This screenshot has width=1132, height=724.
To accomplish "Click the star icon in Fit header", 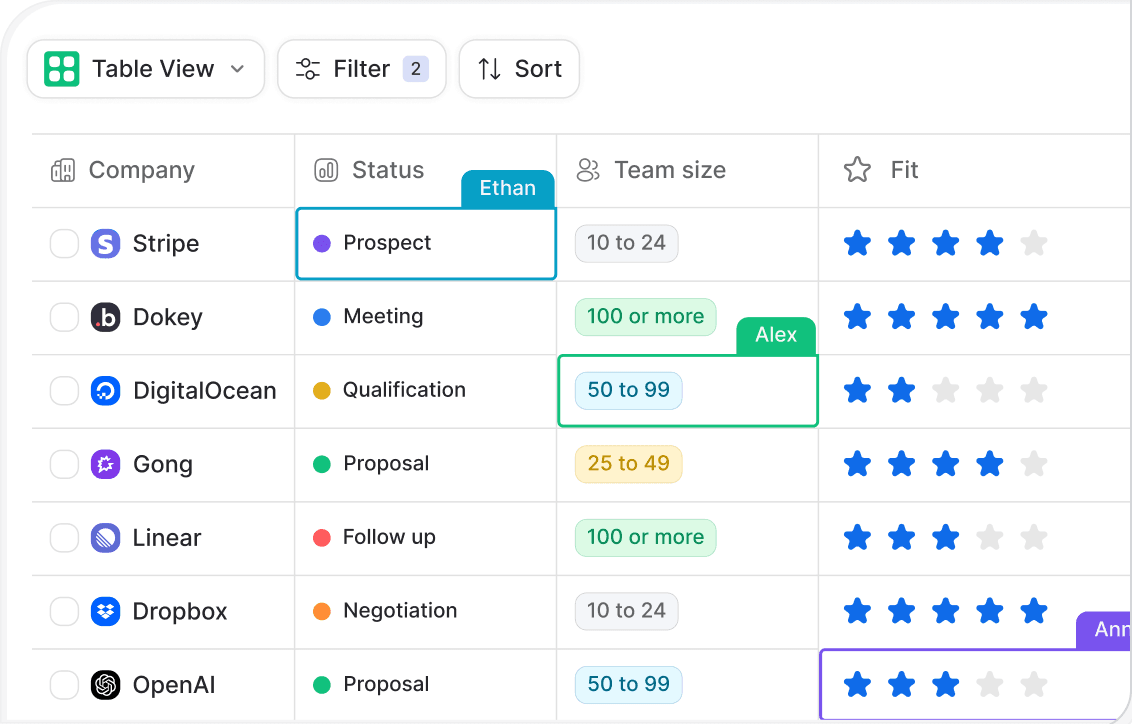I will [x=858, y=170].
